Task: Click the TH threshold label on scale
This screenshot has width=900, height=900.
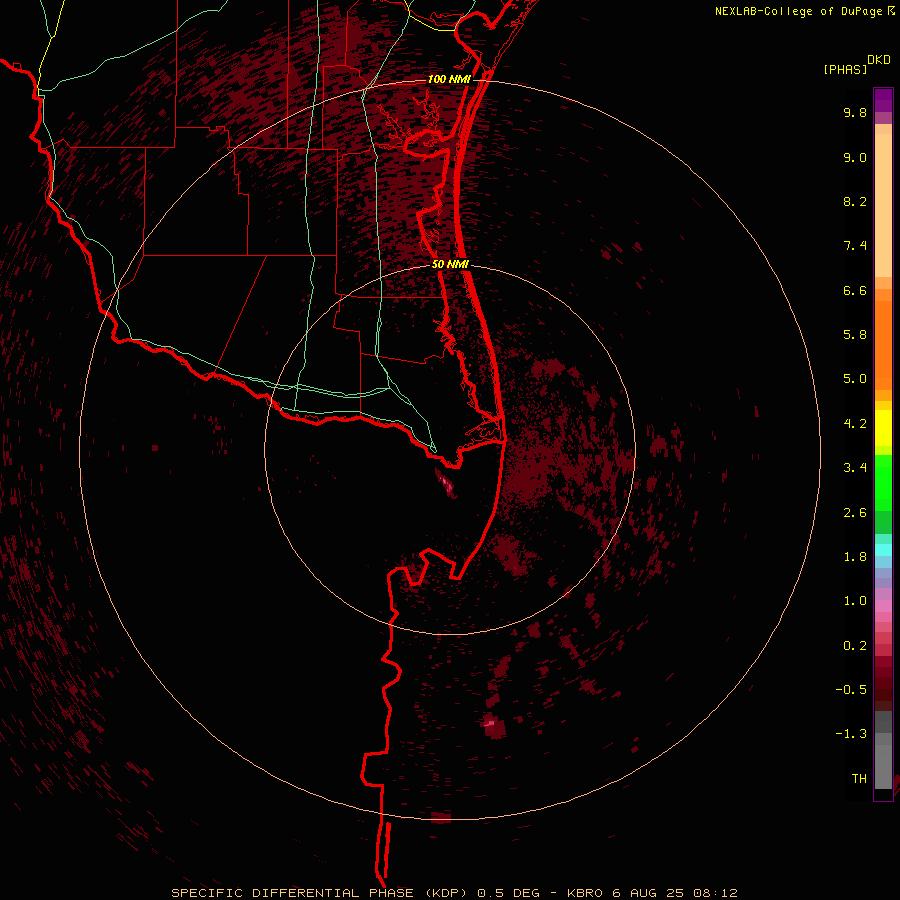Action: [859, 778]
